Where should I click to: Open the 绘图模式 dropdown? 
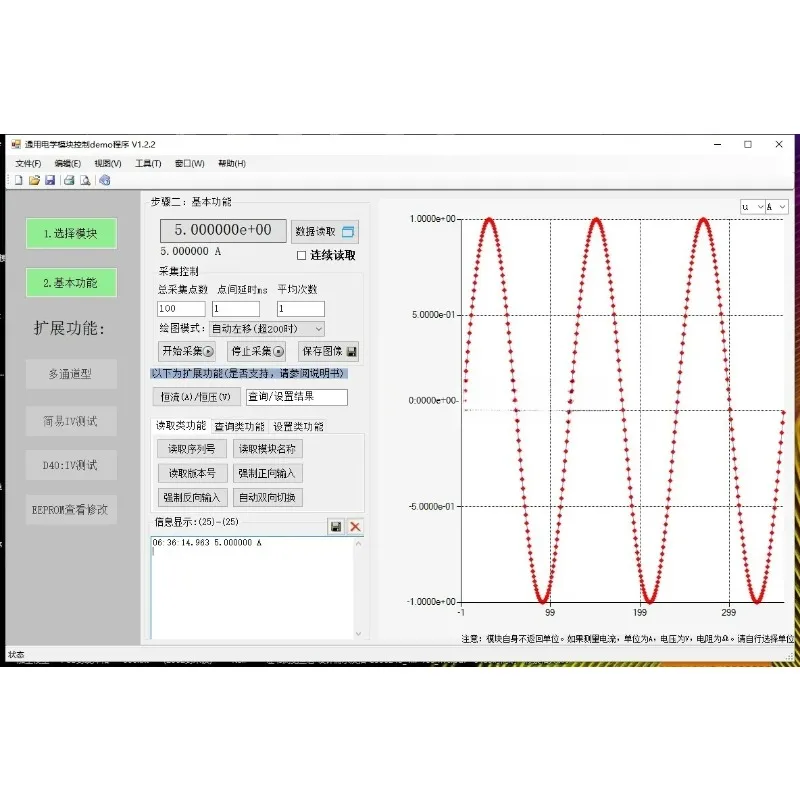click(x=267, y=329)
